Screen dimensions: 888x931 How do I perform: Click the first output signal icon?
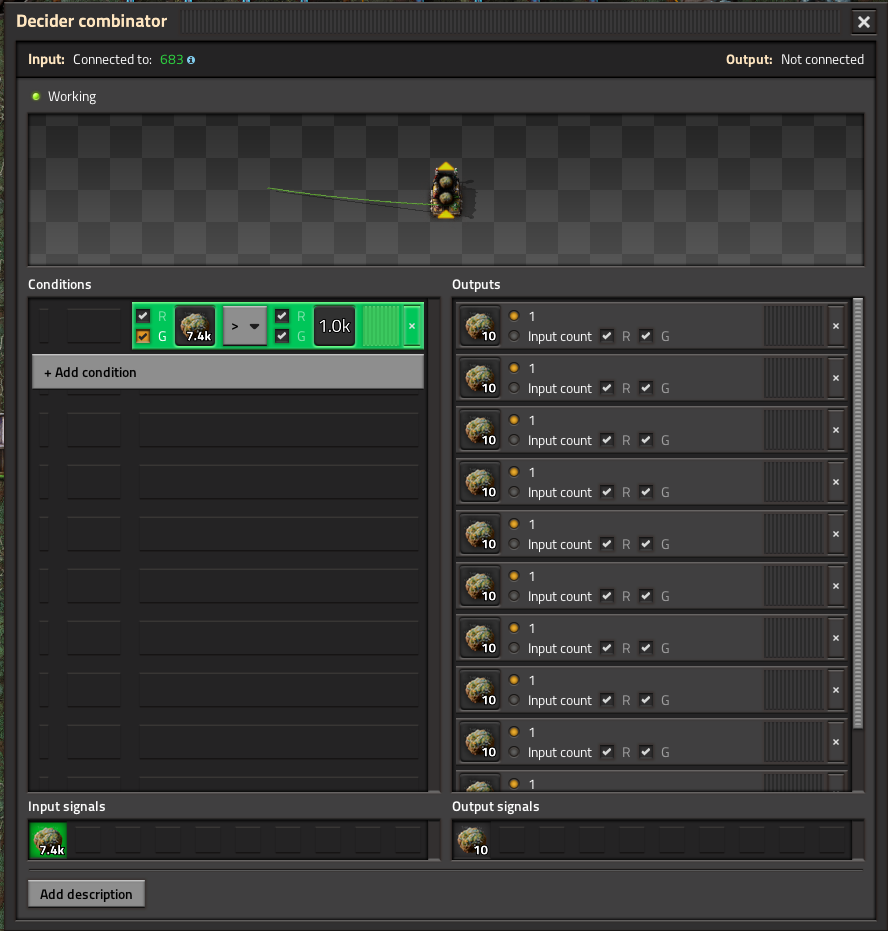480,326
